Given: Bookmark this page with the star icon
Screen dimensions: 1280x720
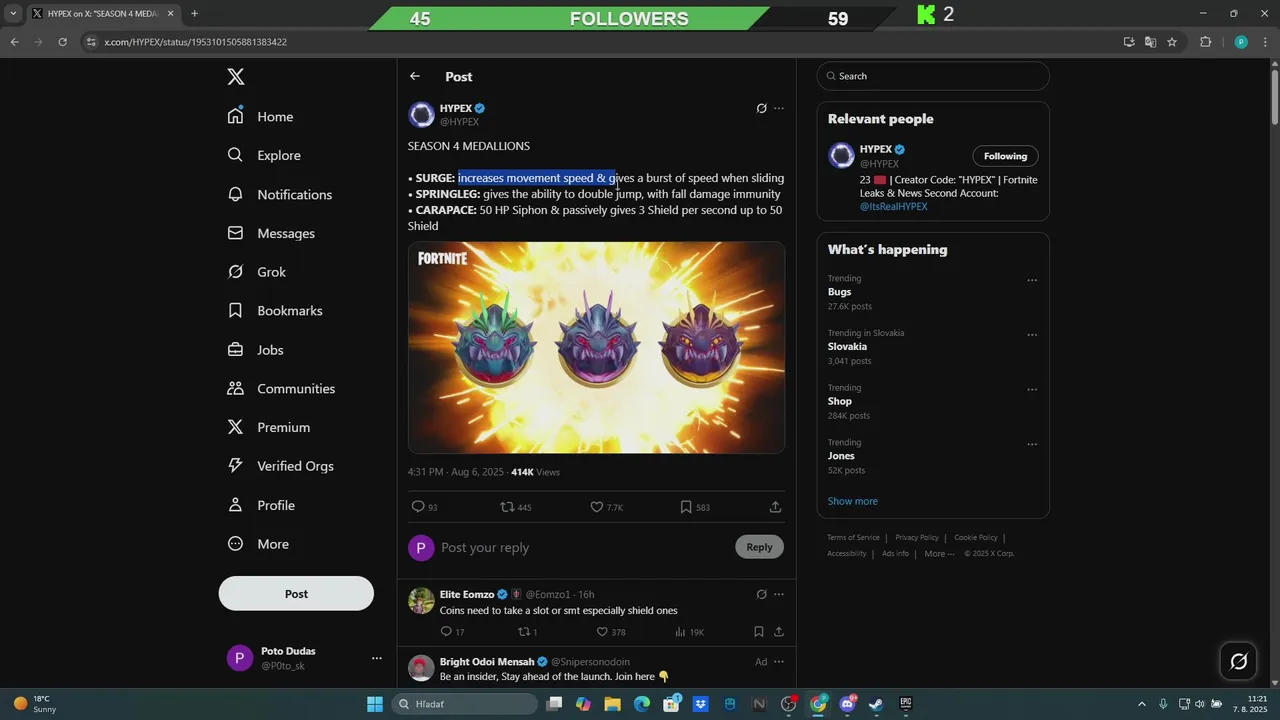Looking at the screenshot, I should pos(1172,42).
